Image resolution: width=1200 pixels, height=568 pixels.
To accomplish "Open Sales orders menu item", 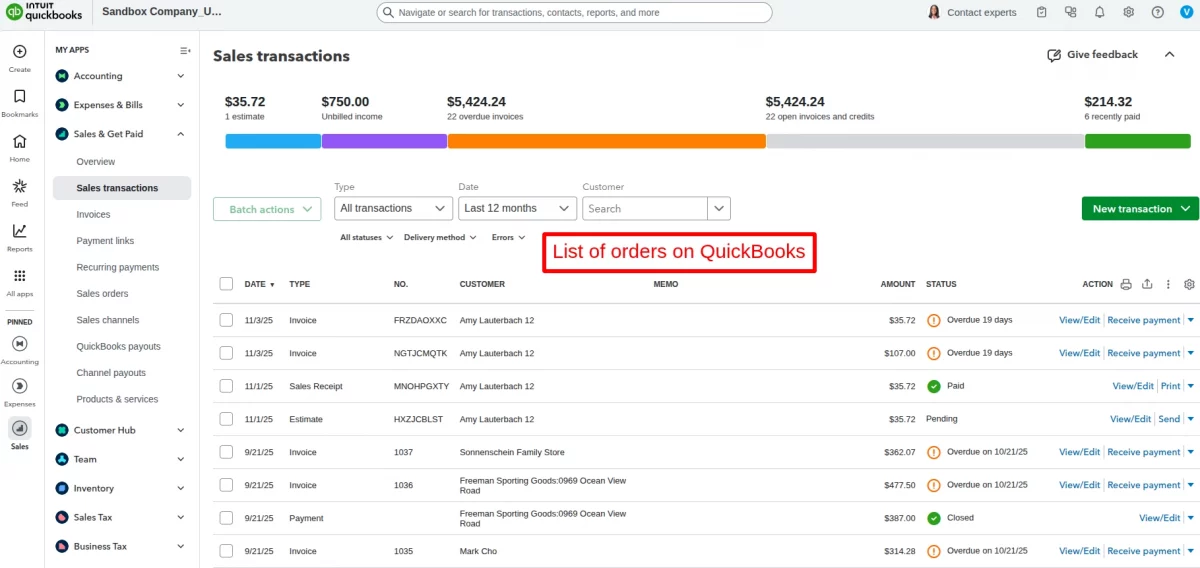I will (103, 294).
